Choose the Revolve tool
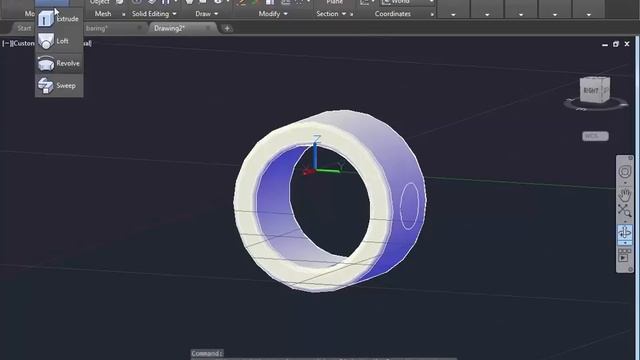The image size is (640, 360). [59, 63]
